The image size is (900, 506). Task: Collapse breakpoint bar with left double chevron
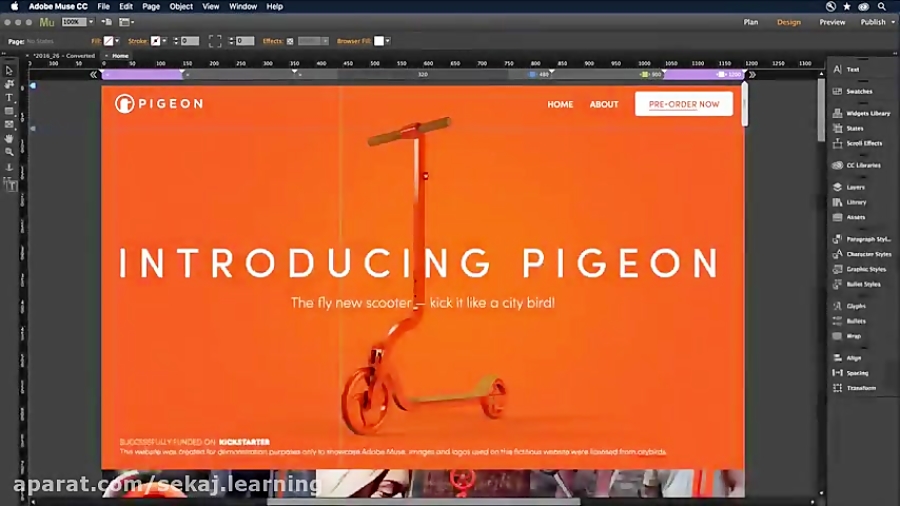(x=94, y=75)
